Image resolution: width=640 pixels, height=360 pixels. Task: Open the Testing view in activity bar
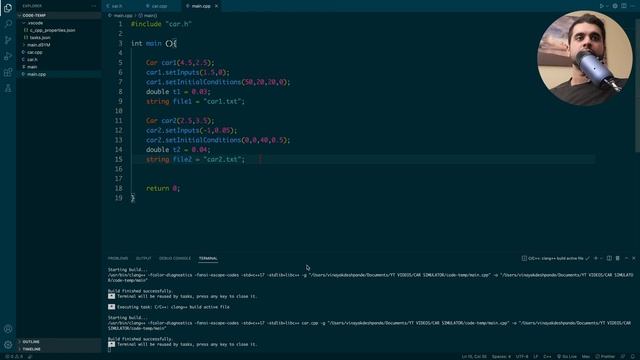click(8, 88)
